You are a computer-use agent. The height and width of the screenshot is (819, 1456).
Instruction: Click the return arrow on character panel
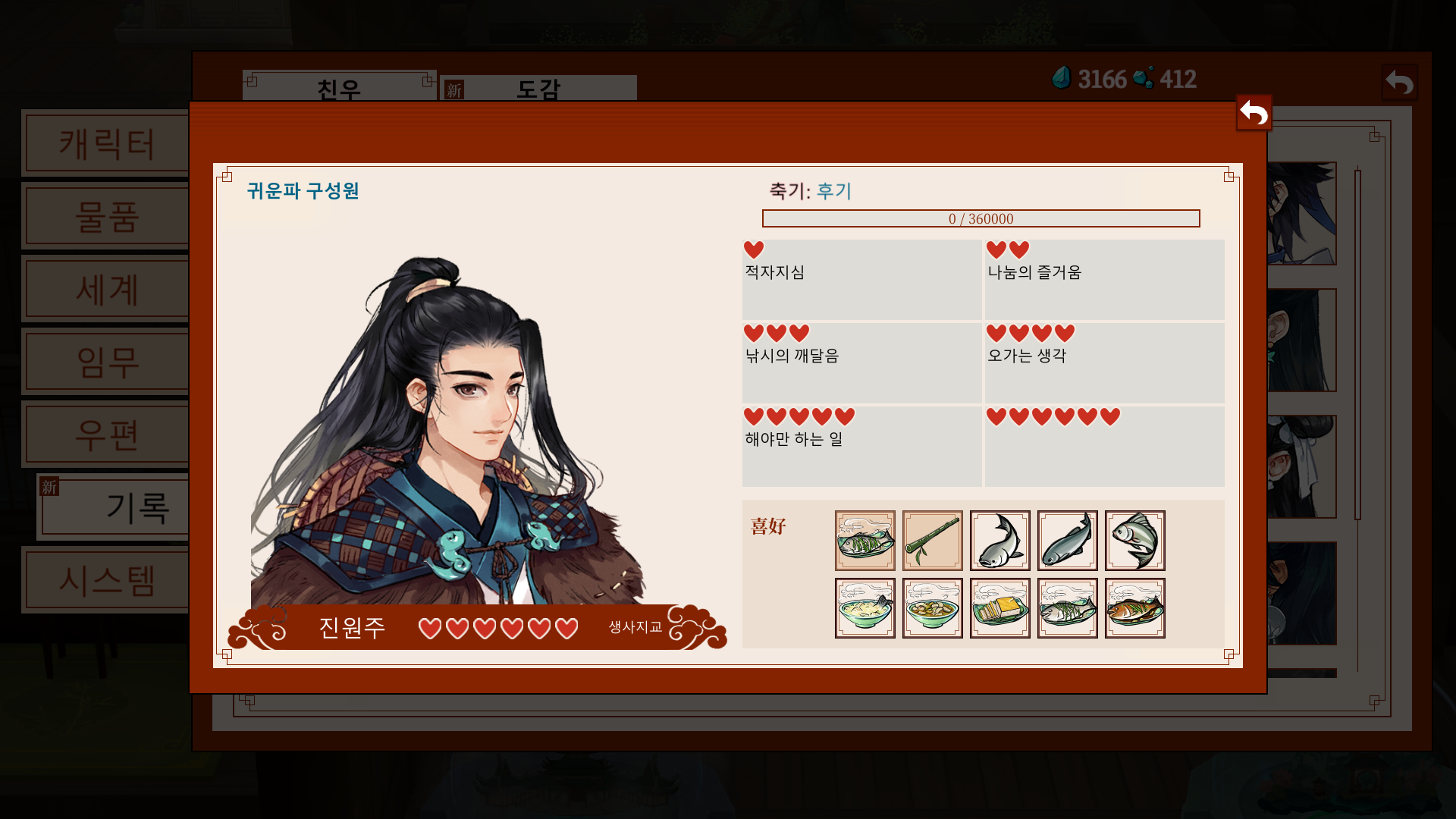click(1254, 113)
